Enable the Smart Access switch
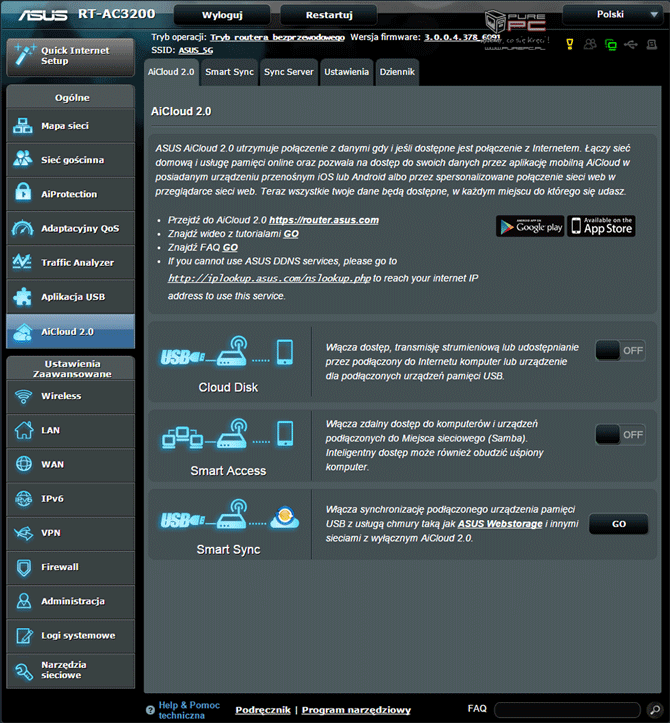The width and height of the screenshot is (670, 723). pos(620,434)
